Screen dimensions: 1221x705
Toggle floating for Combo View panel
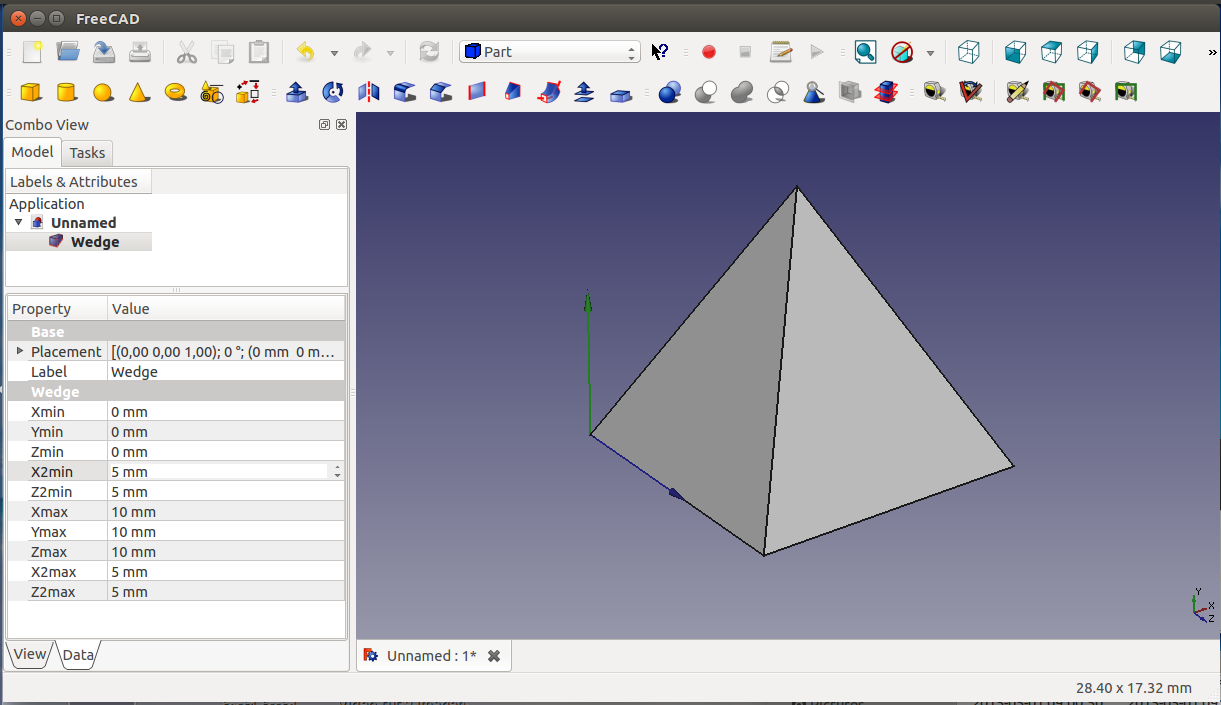point(324,125)
